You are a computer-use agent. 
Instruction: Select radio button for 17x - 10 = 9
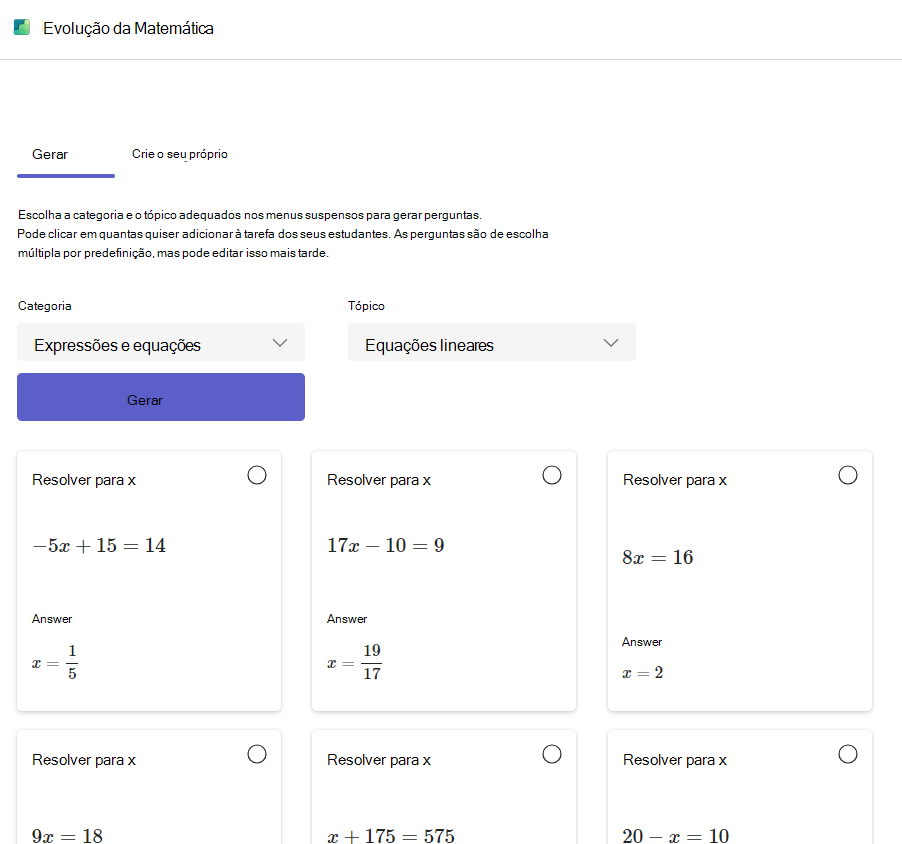(x=552, y=475)
